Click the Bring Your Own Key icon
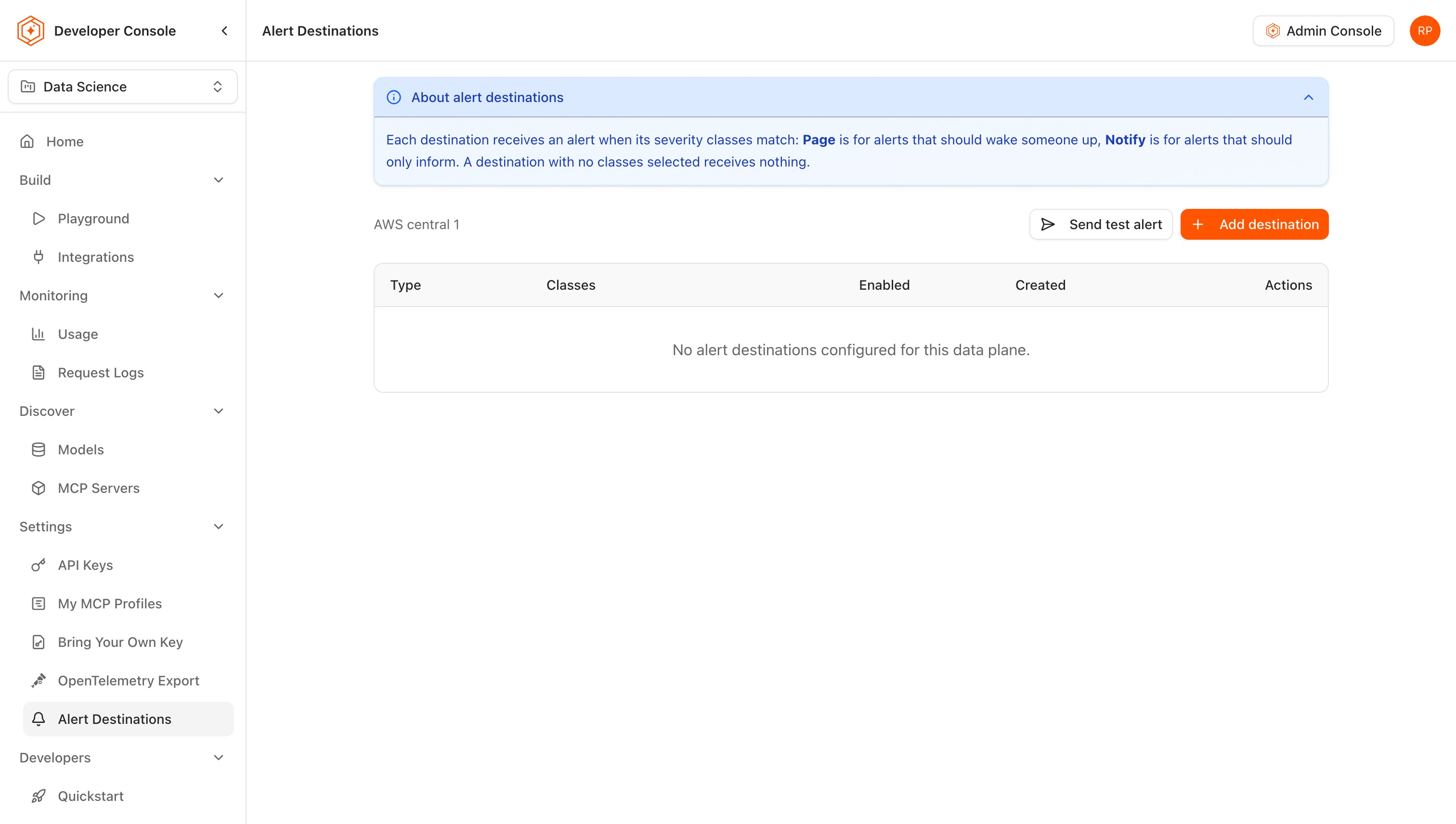This screenshot has width=1456, height=824. pos(39,642)
